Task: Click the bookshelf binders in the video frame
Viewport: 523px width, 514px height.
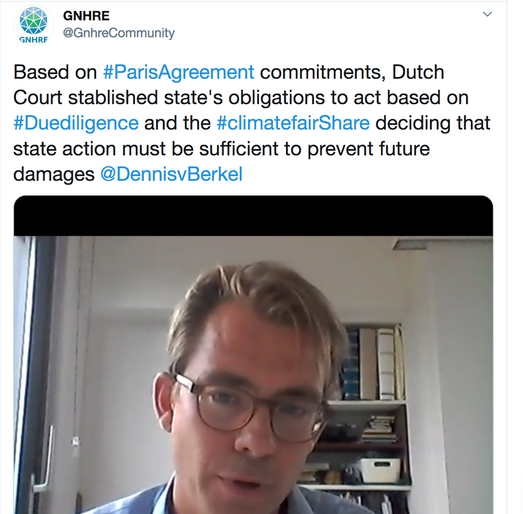Action: pos(375,363)
